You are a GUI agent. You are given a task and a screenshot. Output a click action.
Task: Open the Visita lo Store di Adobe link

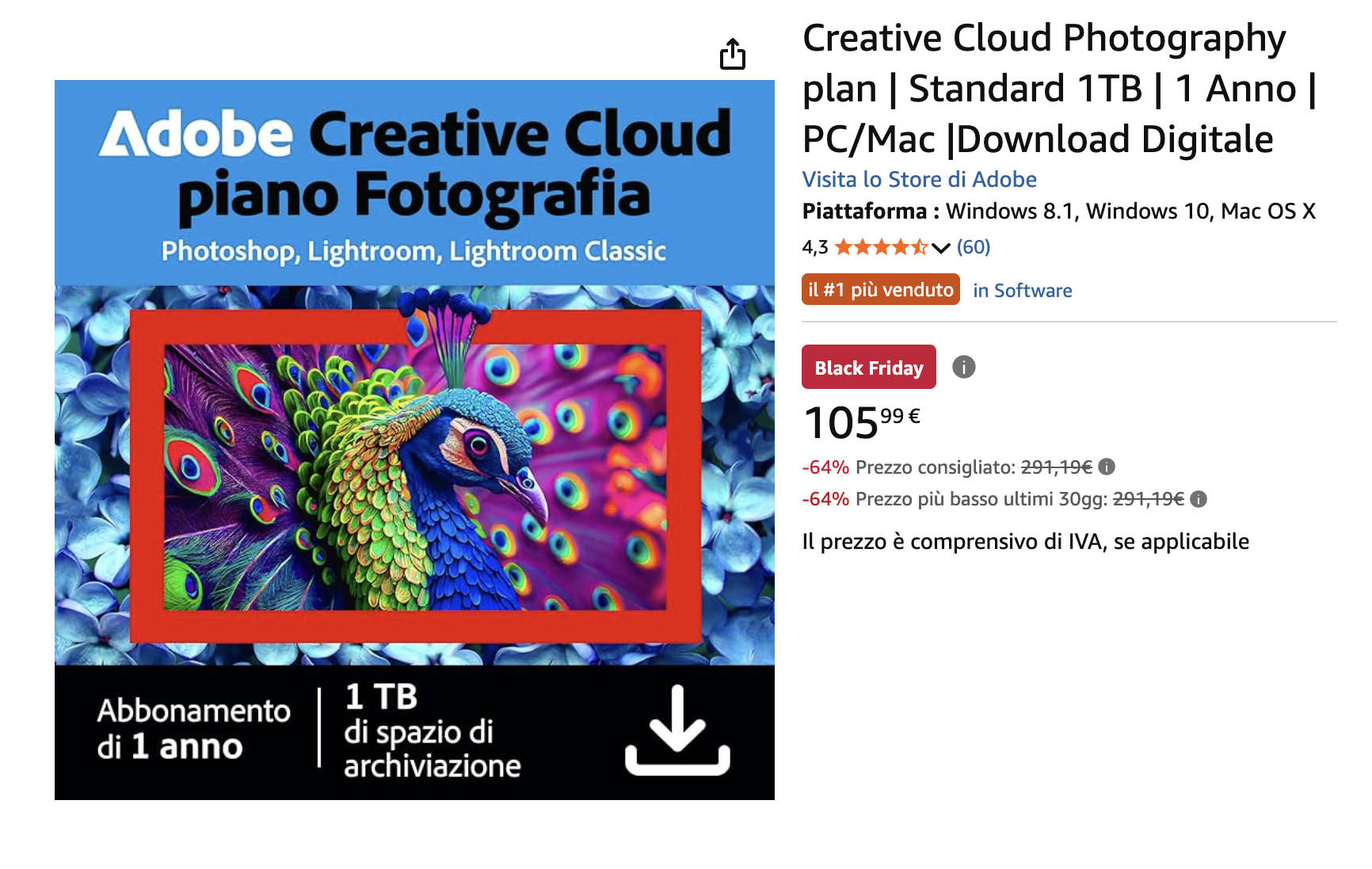(919, 179)
